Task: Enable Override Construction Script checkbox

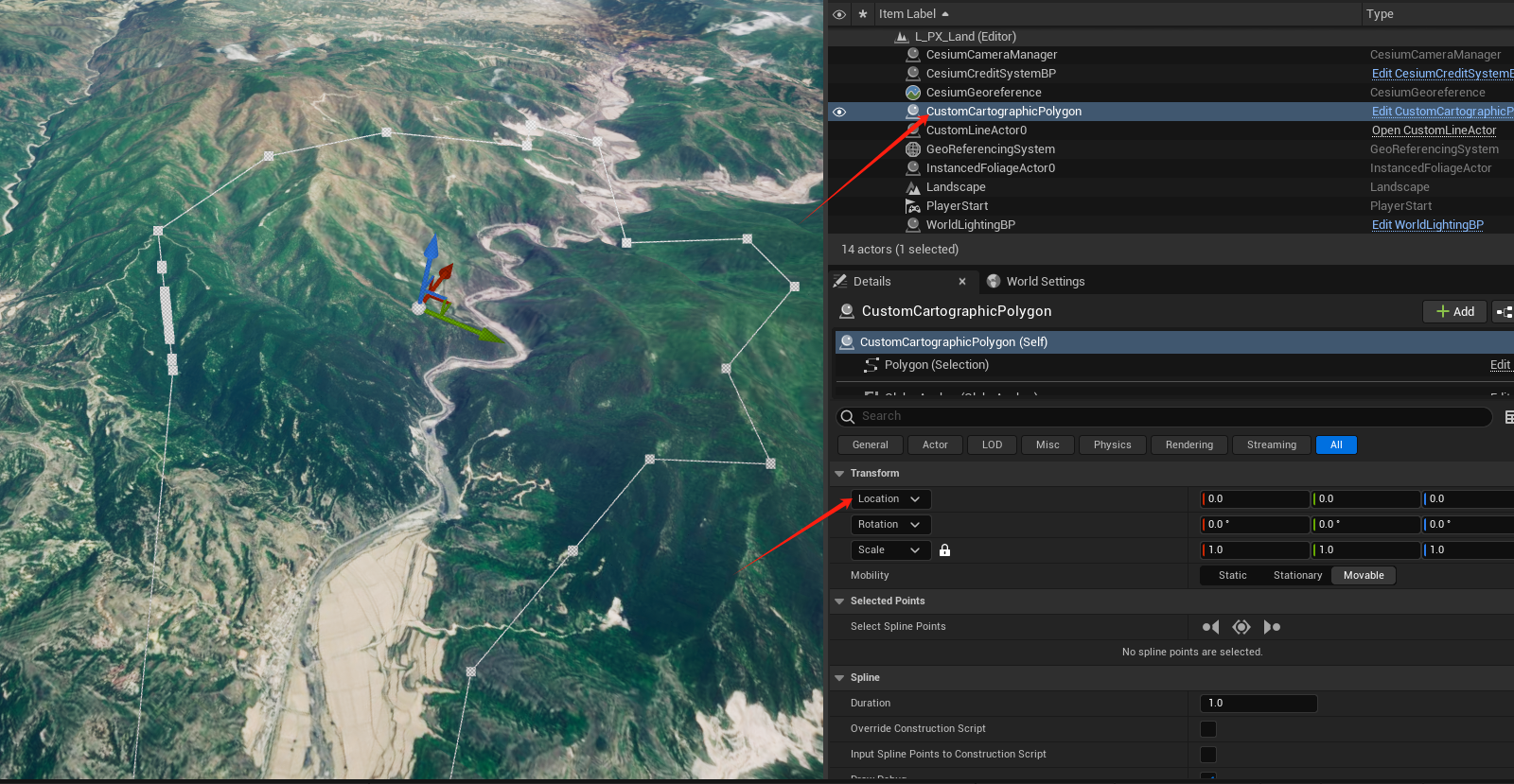Action: point(1208,729)
